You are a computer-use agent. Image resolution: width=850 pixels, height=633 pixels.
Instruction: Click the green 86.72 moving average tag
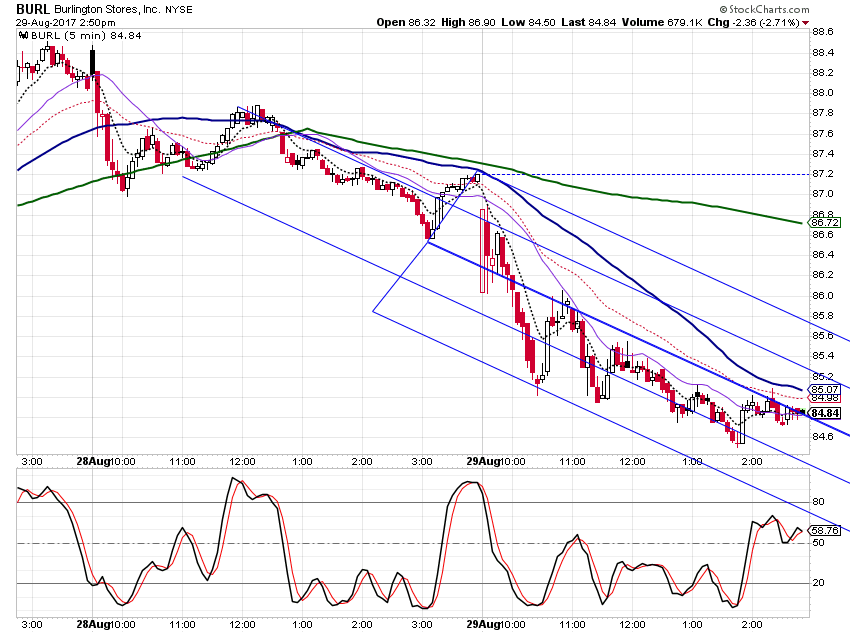pyautogui.click(x=824, y=222)
